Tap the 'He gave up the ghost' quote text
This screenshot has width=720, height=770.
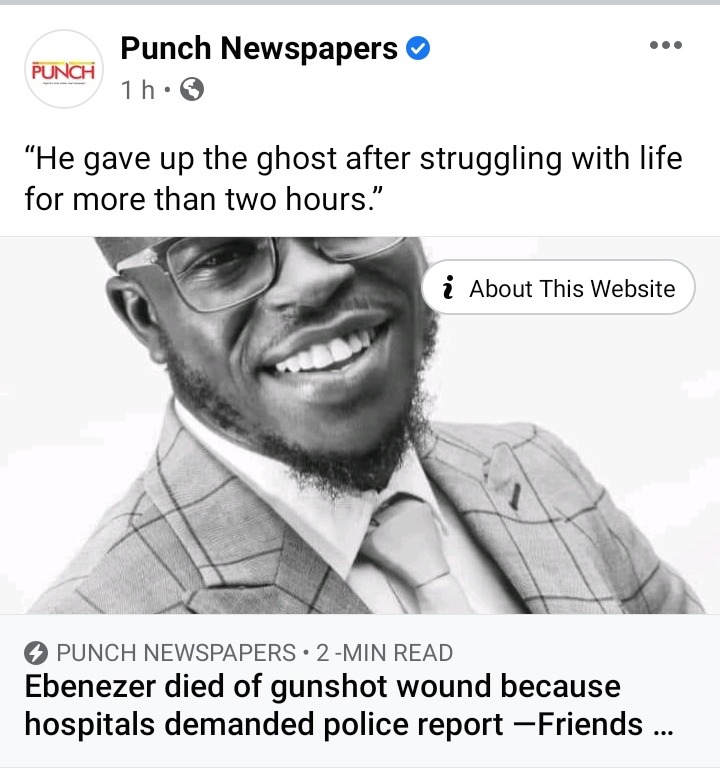[354, 160]
